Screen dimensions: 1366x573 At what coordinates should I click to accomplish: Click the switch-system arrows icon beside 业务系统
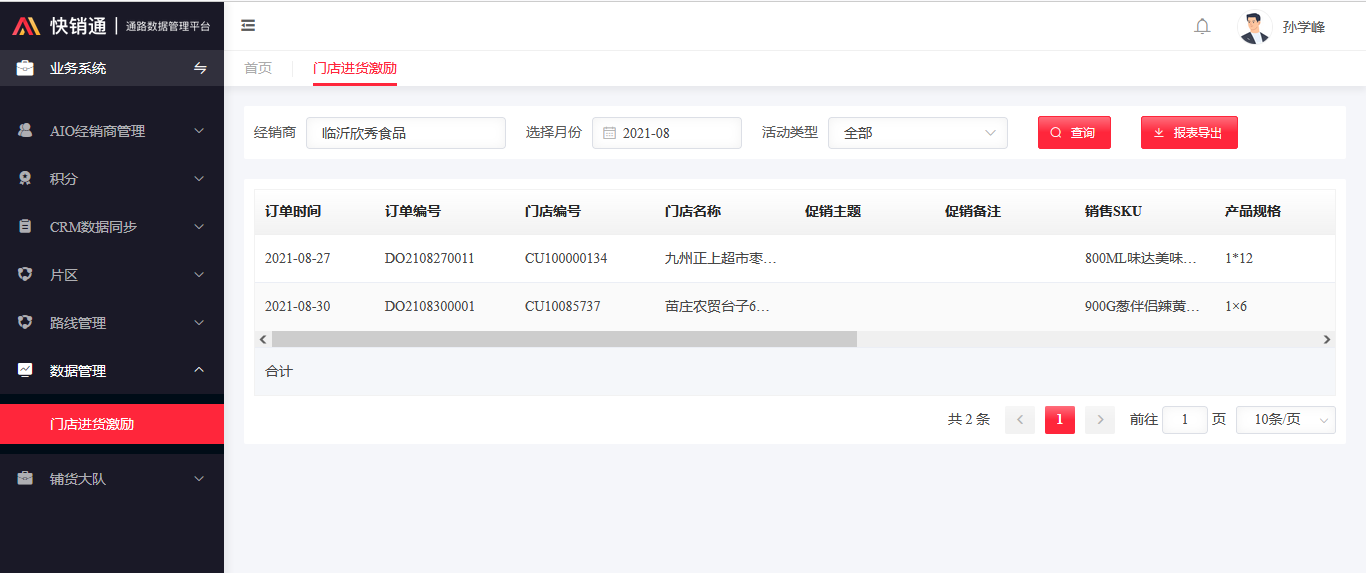pyautogui.click(x=200, y=68)
